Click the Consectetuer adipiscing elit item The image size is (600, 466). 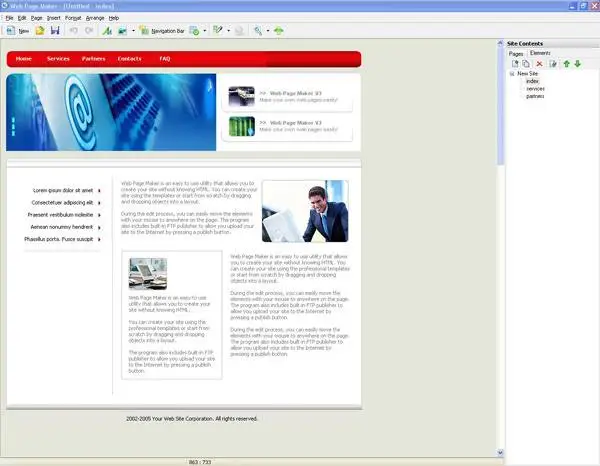tap(62, 203)
